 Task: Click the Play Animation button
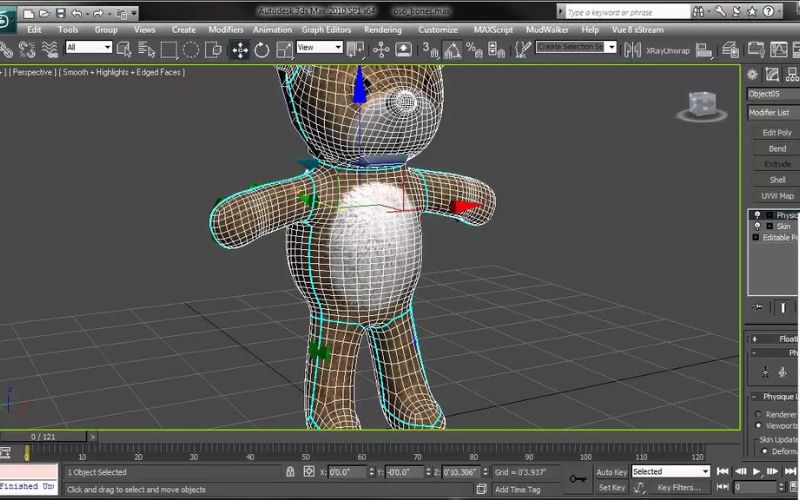(x=757, y=471)
